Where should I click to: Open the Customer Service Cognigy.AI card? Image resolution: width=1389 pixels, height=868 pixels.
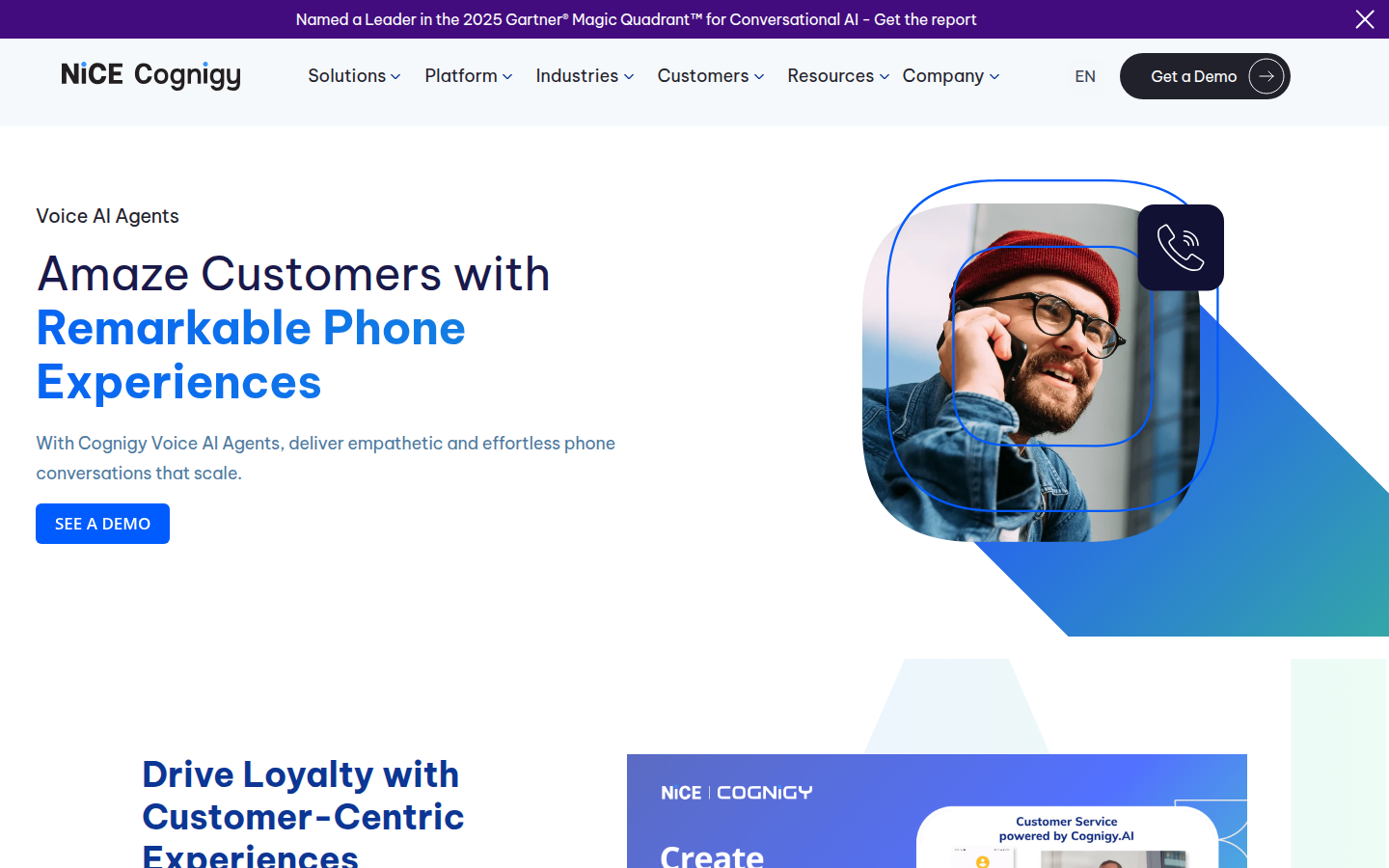(1067, 837)
